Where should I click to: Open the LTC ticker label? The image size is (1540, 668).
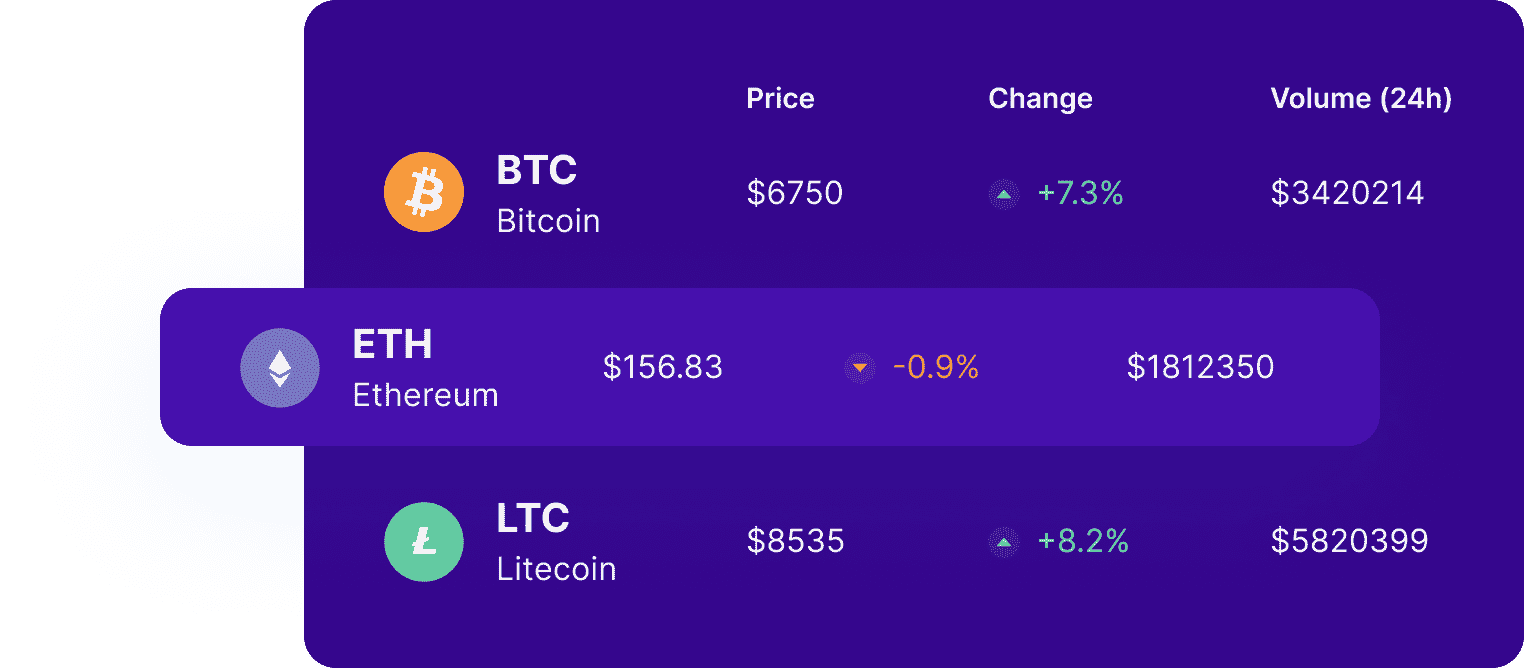click(533, 519)
